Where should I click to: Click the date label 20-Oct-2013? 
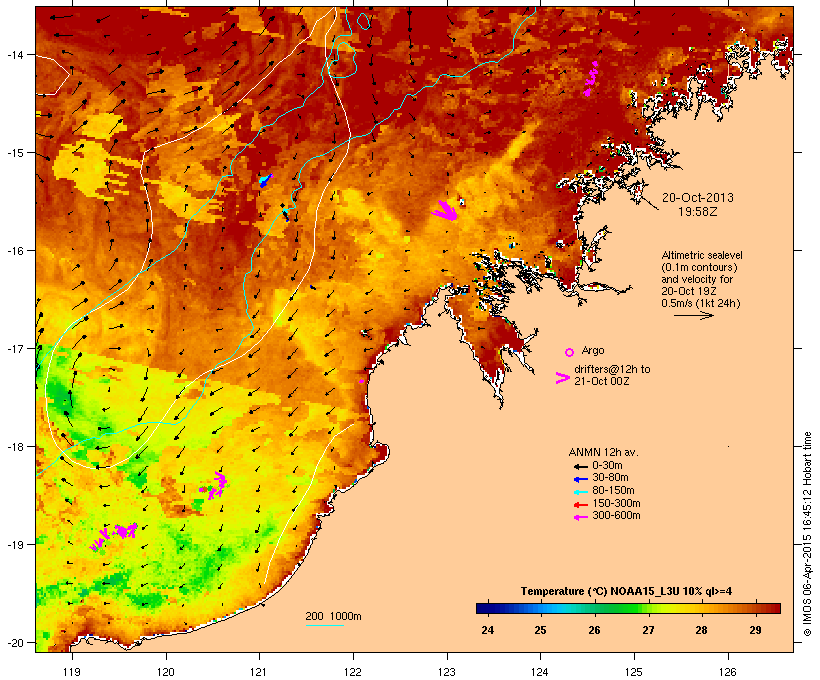[x=698, y=198]
